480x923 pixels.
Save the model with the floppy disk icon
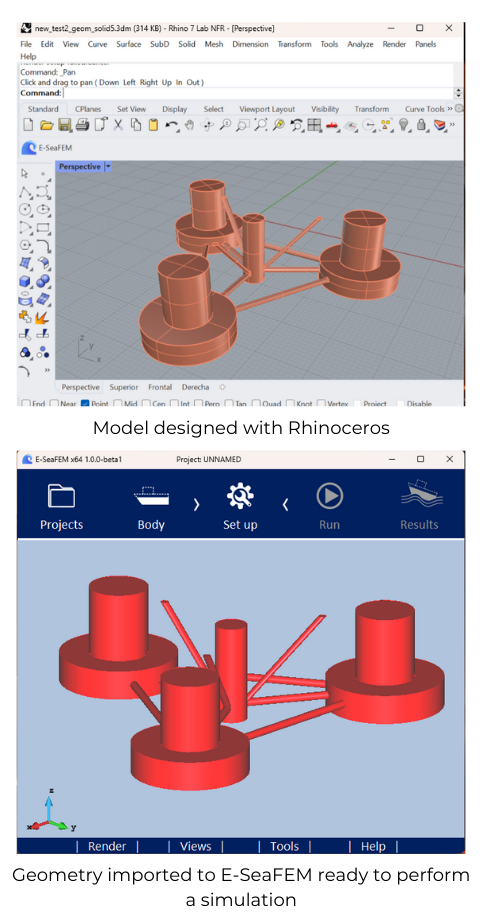64,125
